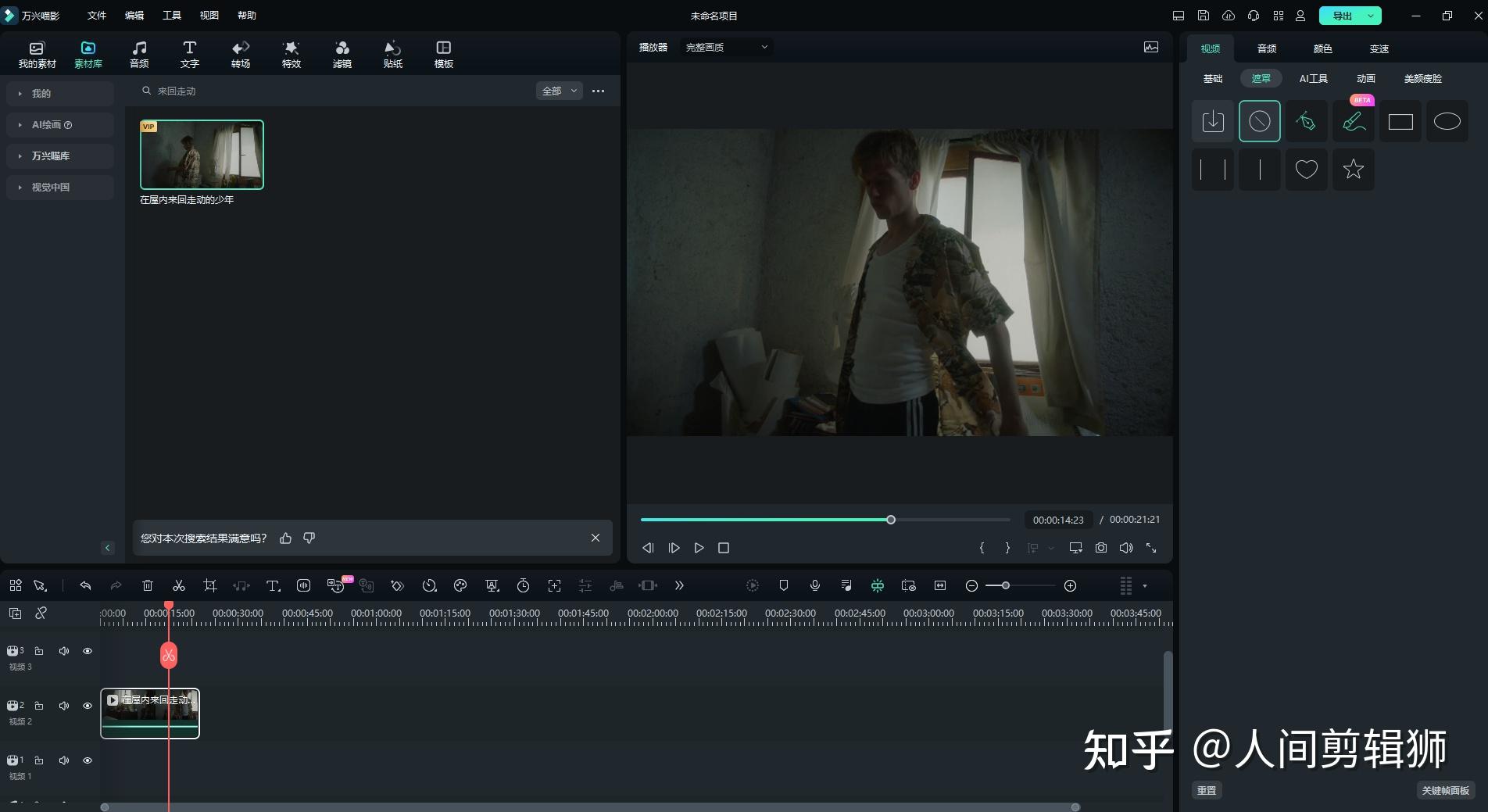This screenshot has height=812, width=1488.
Task: Lock the 视频 3 track
Action: pyautogui.click(x=39, y=651)
